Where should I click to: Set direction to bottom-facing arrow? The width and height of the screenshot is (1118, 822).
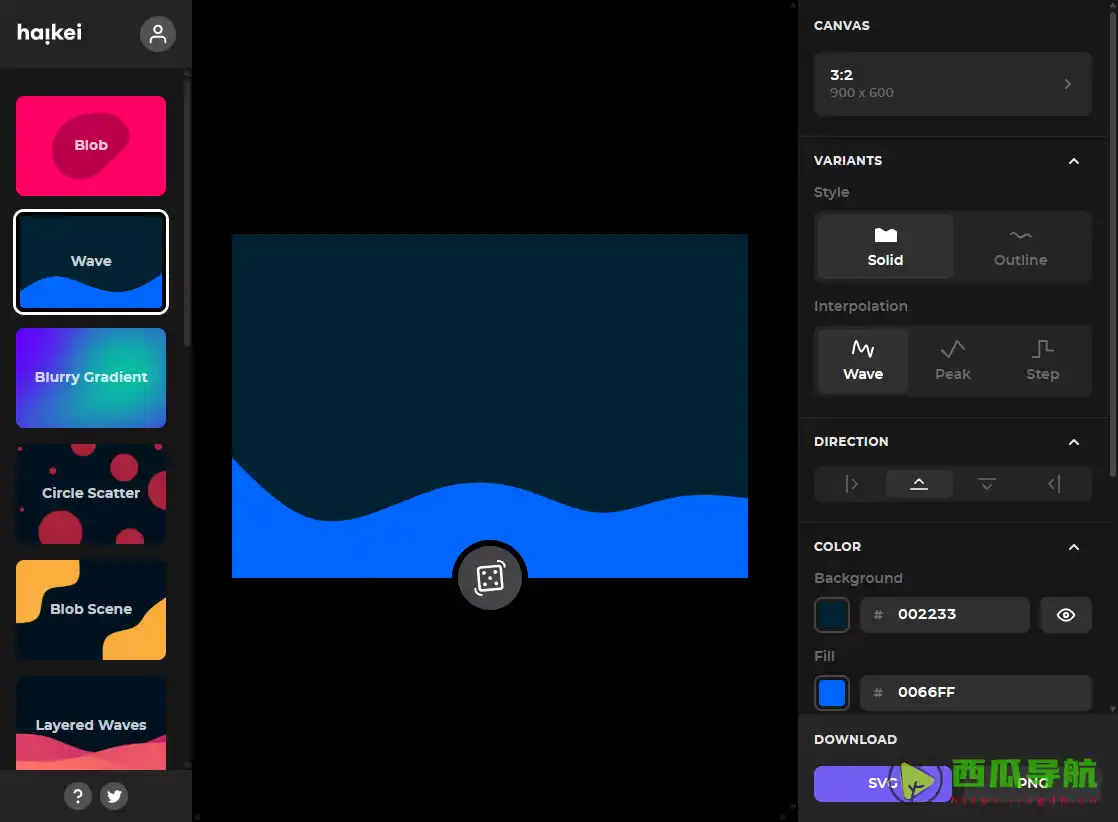point(986,484)
